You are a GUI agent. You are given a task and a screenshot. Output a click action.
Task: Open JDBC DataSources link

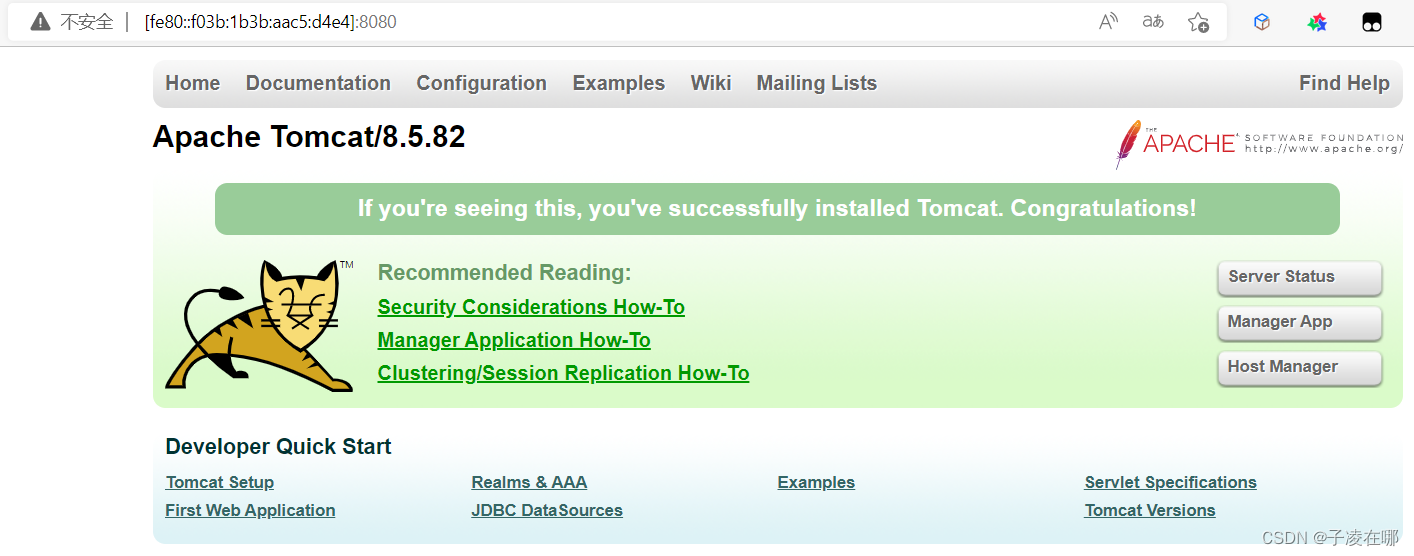pos(547,510)
